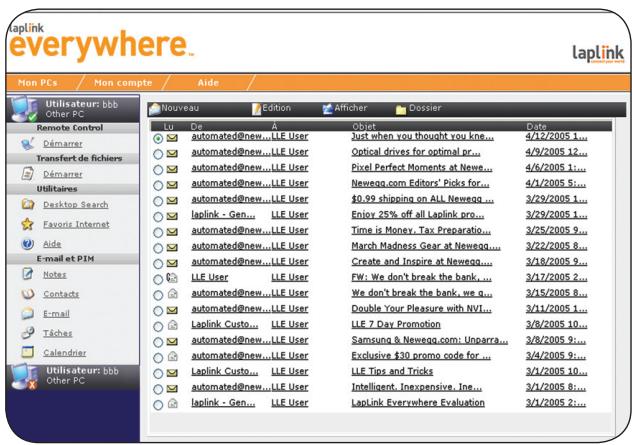Click date '3/4/2005 9:...'
The height and width of the screenshot is (445, 632).
(555, 356)
